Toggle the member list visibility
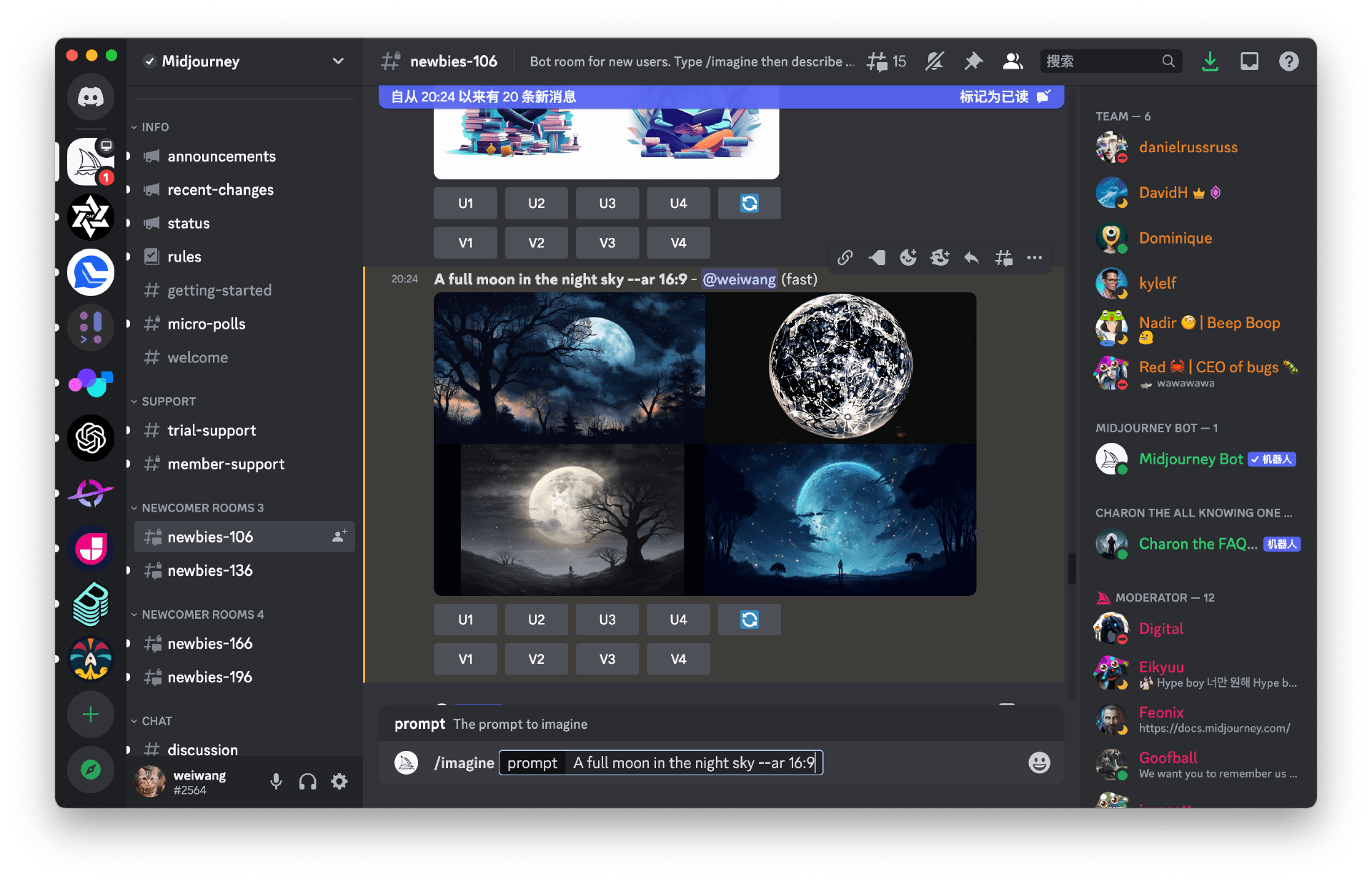1372x881 pixels. (1013, 61)
